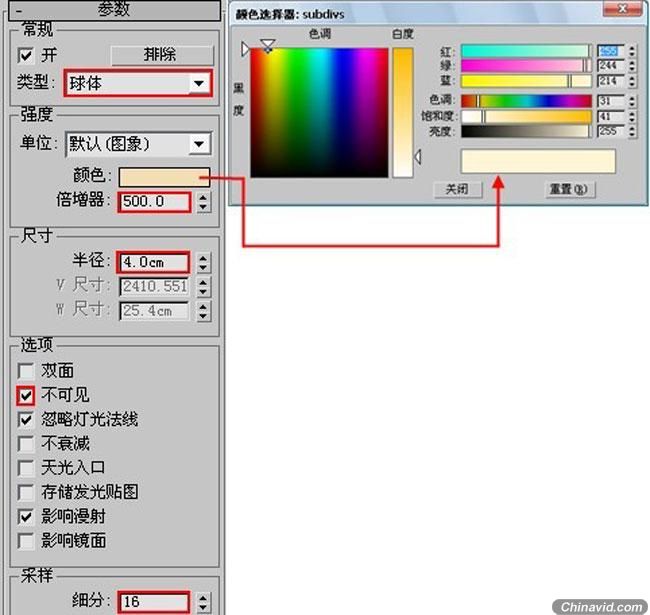Enable the 天光入口 checkbox
This screenshot has width=650, height=615.
click(x=26, y=468)
